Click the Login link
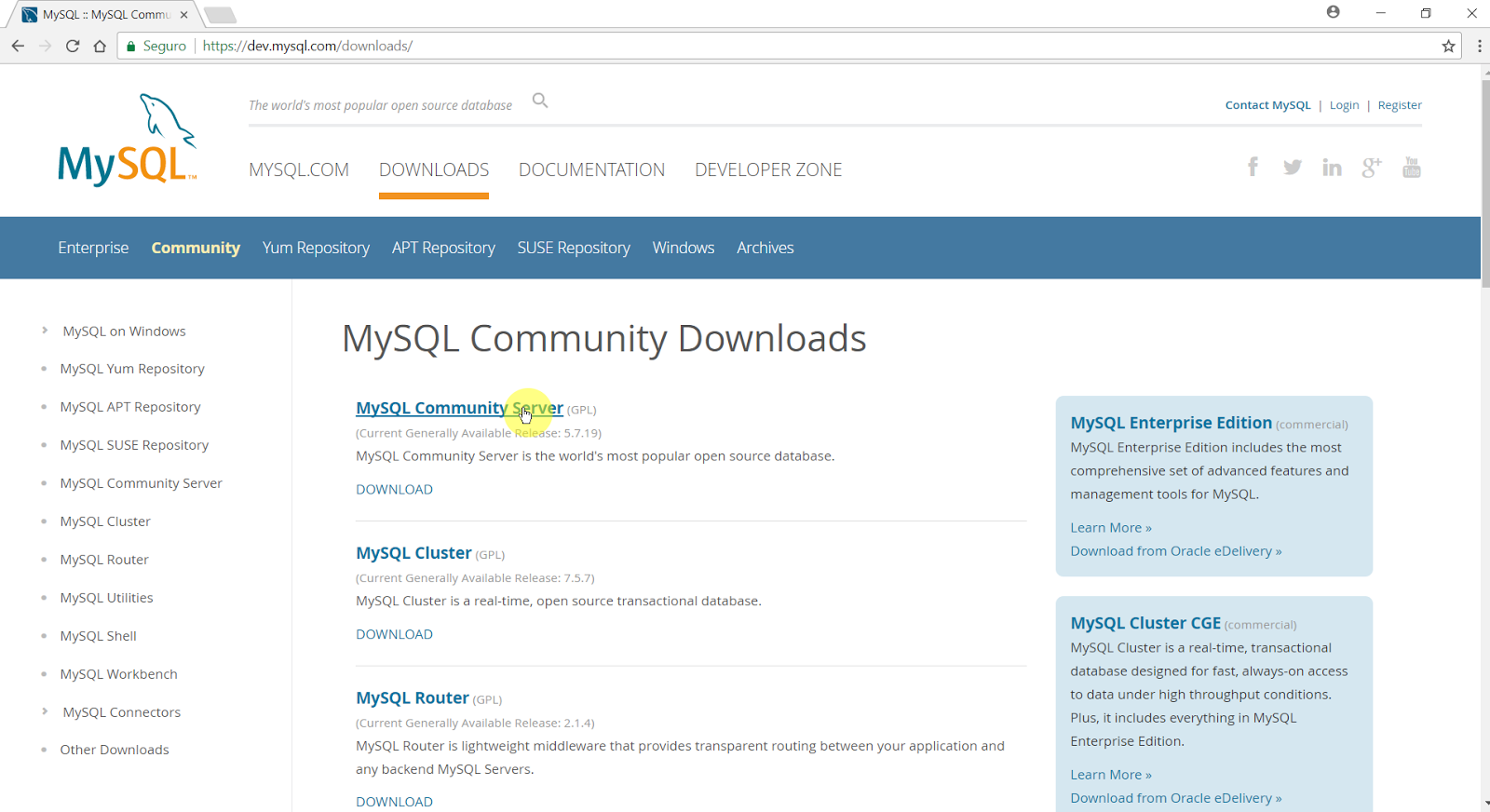1490x812 pixels. coord(1344,105)
